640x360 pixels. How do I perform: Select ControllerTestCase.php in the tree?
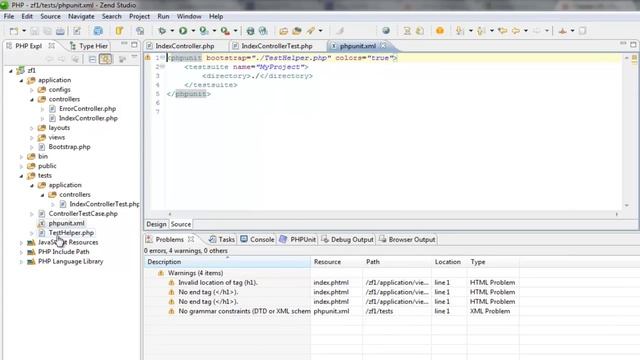coord(83,213)
